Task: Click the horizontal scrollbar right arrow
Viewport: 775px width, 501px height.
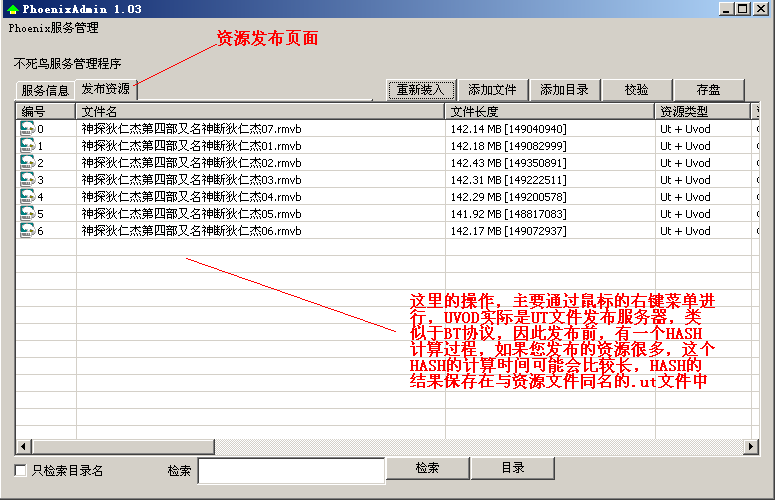Action: (751, 447)
